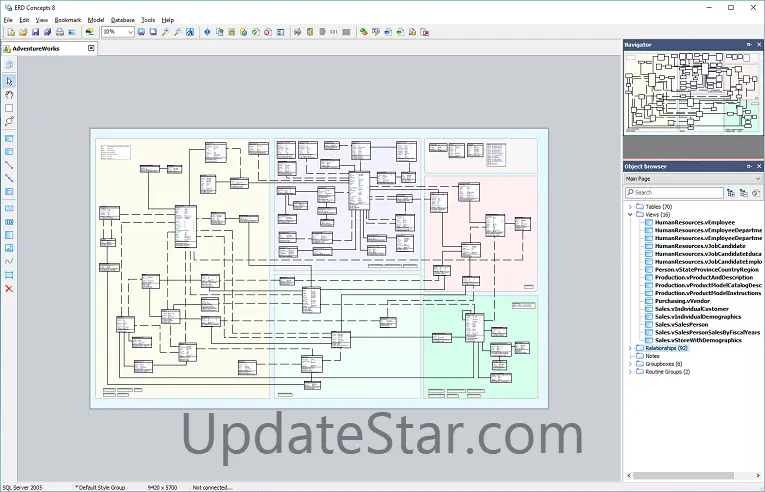Click the first tree icon beside Object browser search
765x492 pixels.
[x=730, y=193]
